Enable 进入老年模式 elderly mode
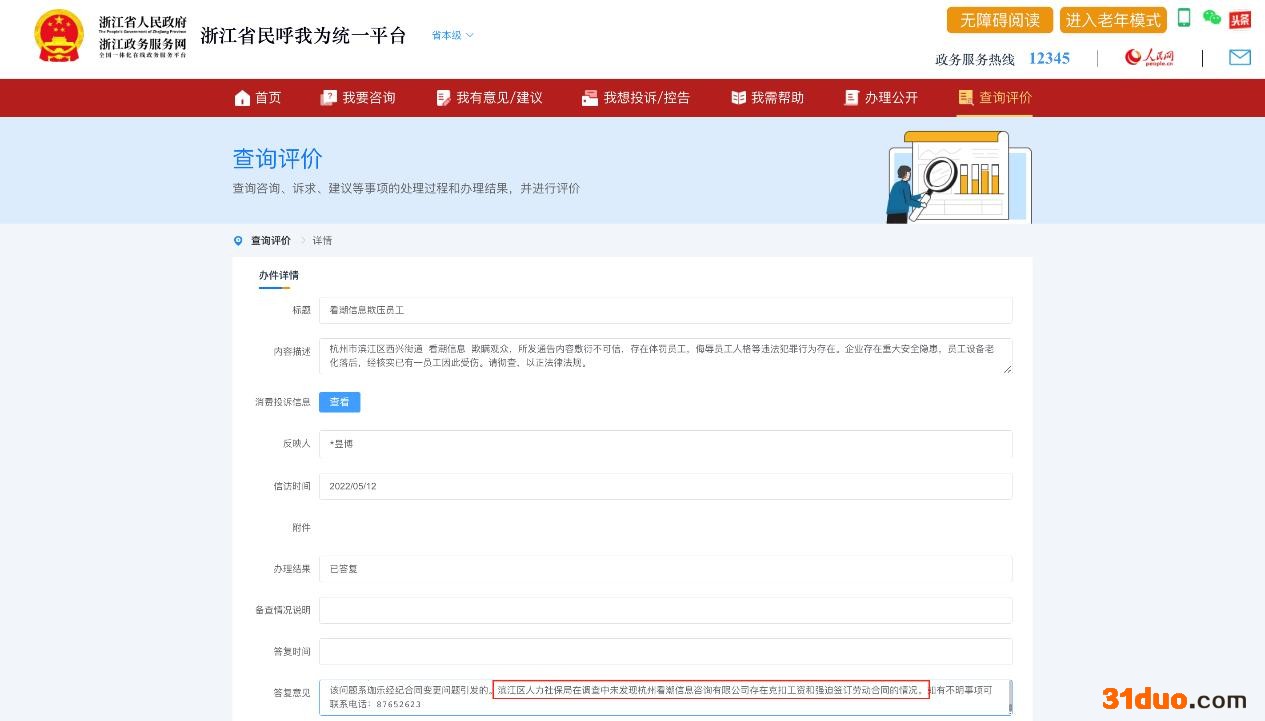Viewport: 1265px width, 721px height. (1113, 20)
